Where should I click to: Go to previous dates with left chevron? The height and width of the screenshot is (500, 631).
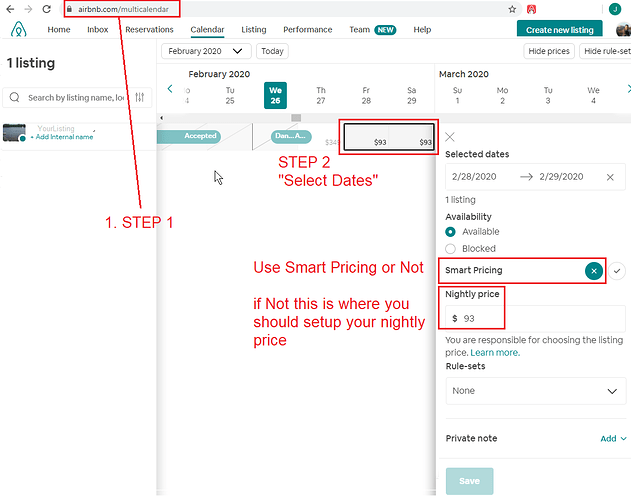point(170,89)
